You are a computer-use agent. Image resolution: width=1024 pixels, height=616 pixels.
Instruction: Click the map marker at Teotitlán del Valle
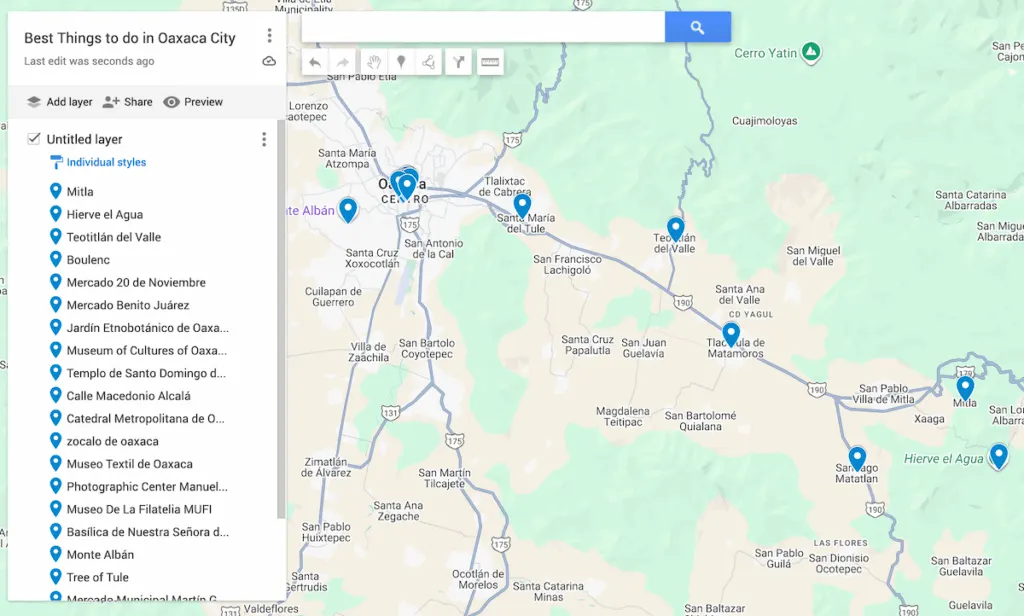click(676, 229)
